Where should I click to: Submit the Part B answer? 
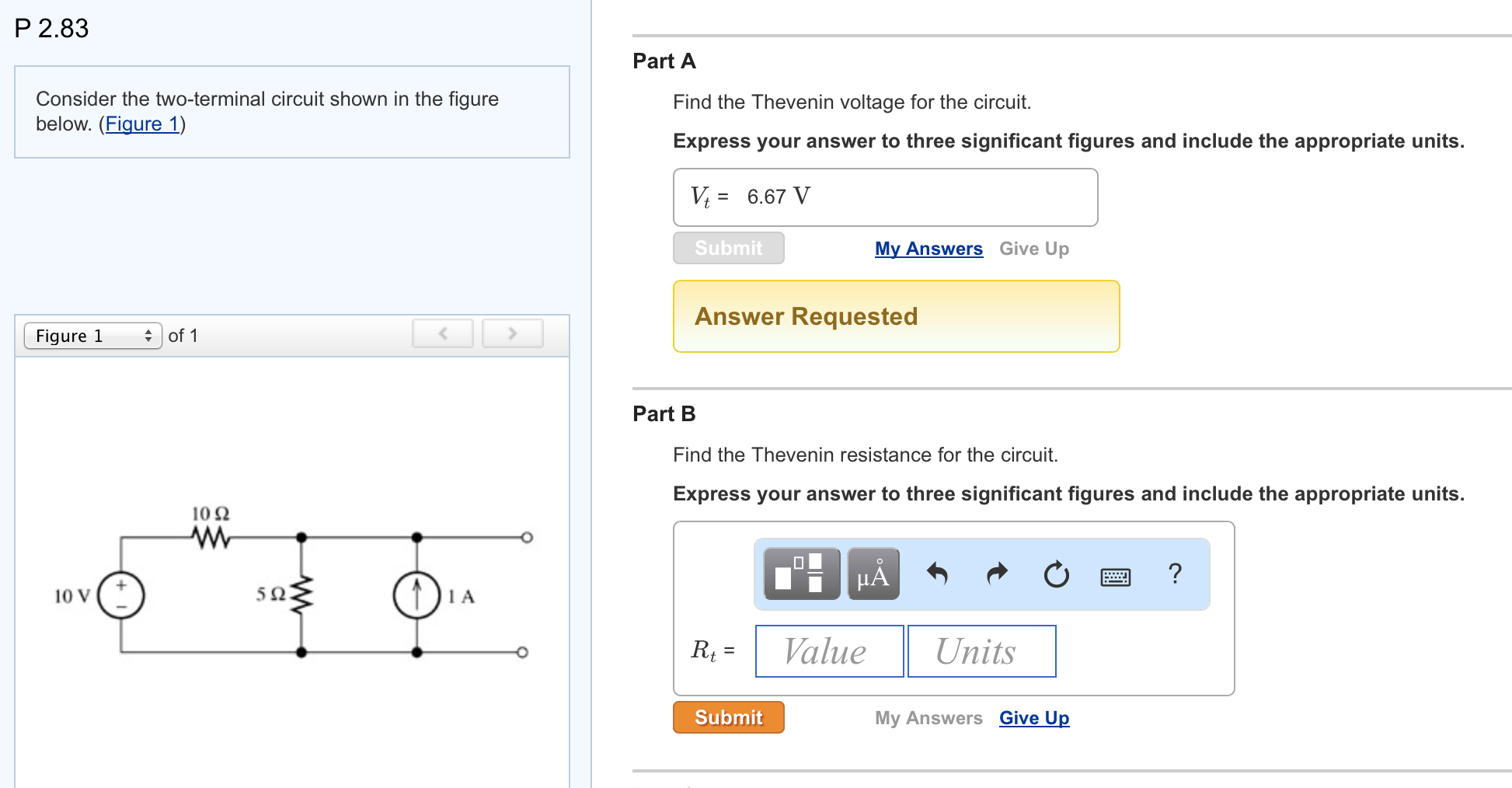point(728,717)
